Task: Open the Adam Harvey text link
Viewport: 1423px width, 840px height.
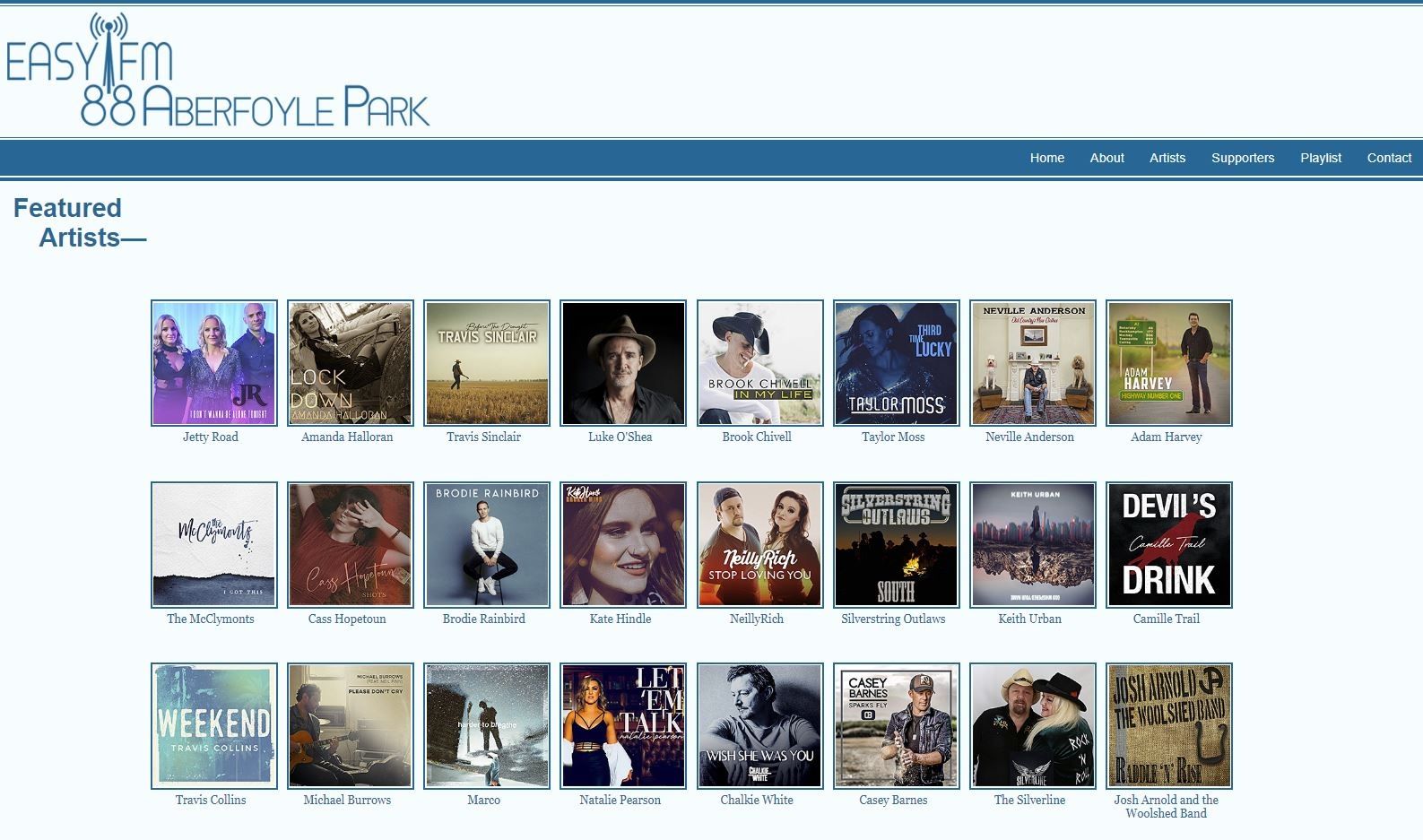Action: [1166, 437]
